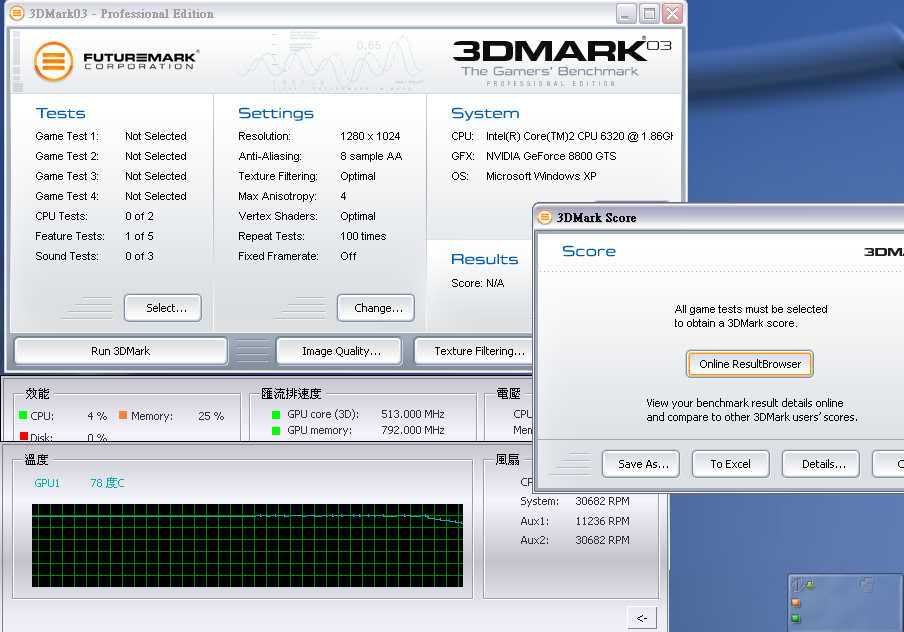Viewport: 904px width, 632px height.
Task: Click the 3DMark Score dialog title icon
Action: point(544,217)
